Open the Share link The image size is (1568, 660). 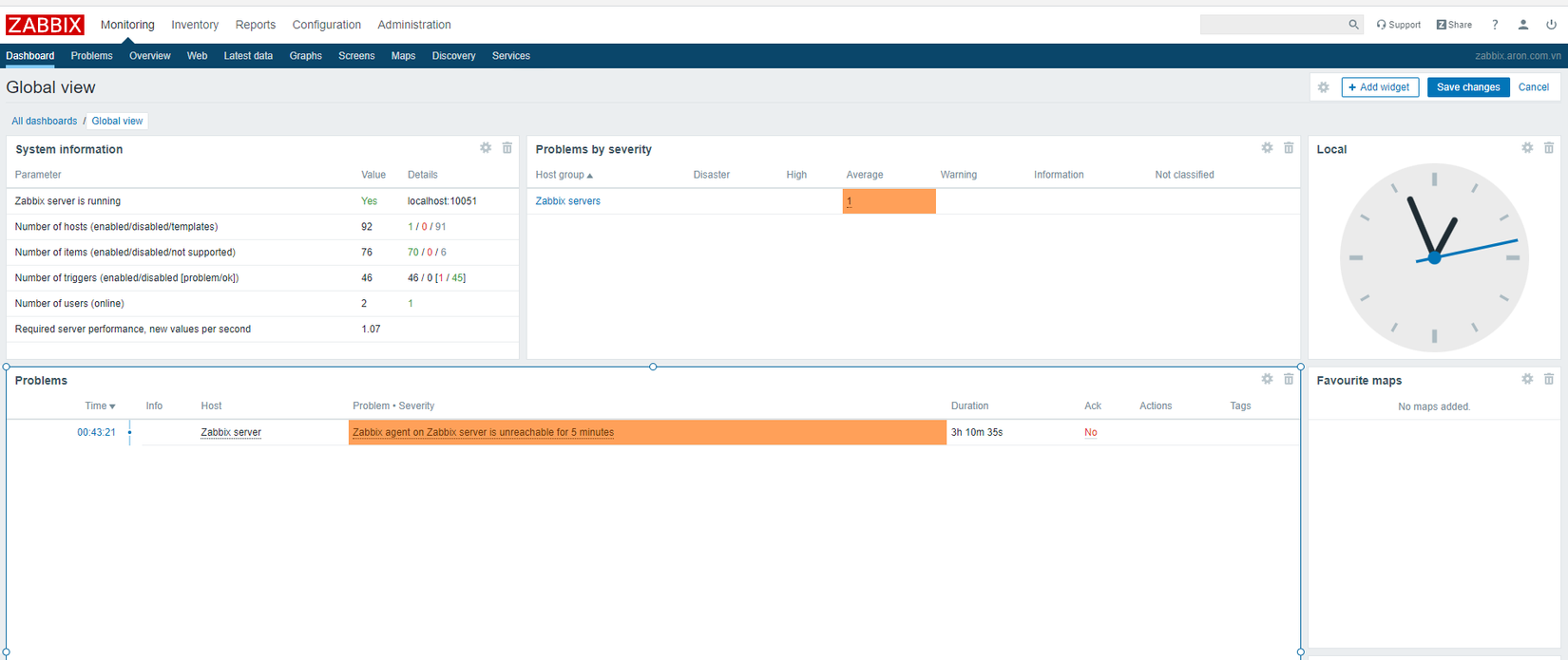(1454, 25)
